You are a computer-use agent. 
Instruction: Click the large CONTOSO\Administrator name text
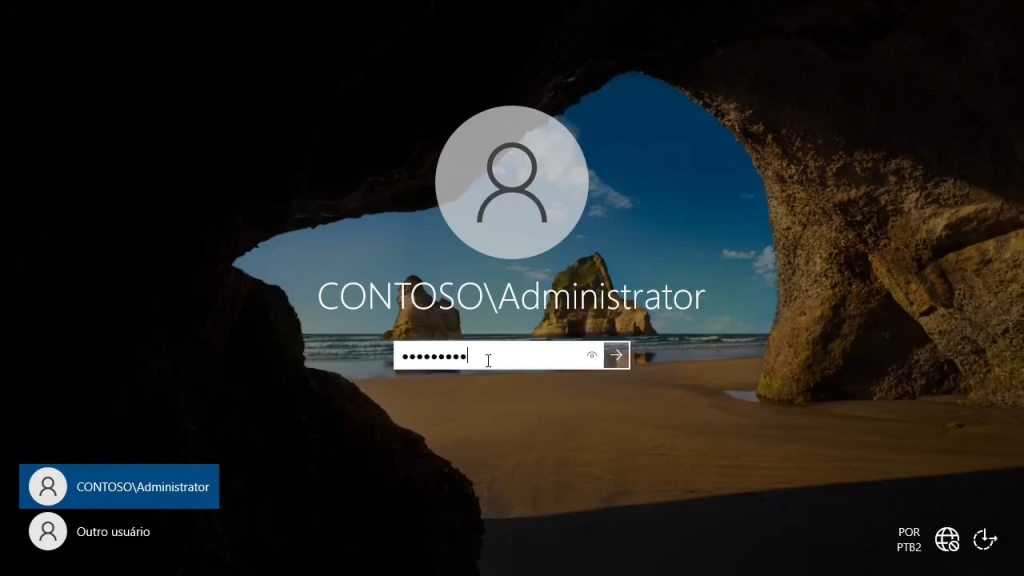[x=511, y=296]
